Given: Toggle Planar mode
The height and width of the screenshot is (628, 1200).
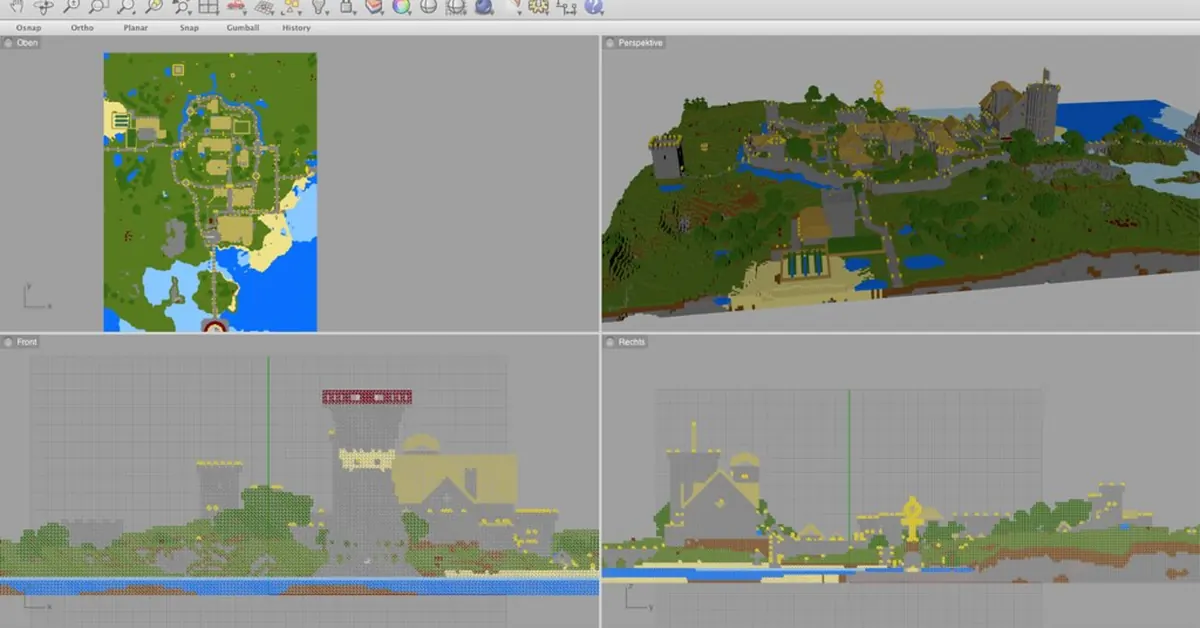Looking at the screenshot, I should click(136, 28).
